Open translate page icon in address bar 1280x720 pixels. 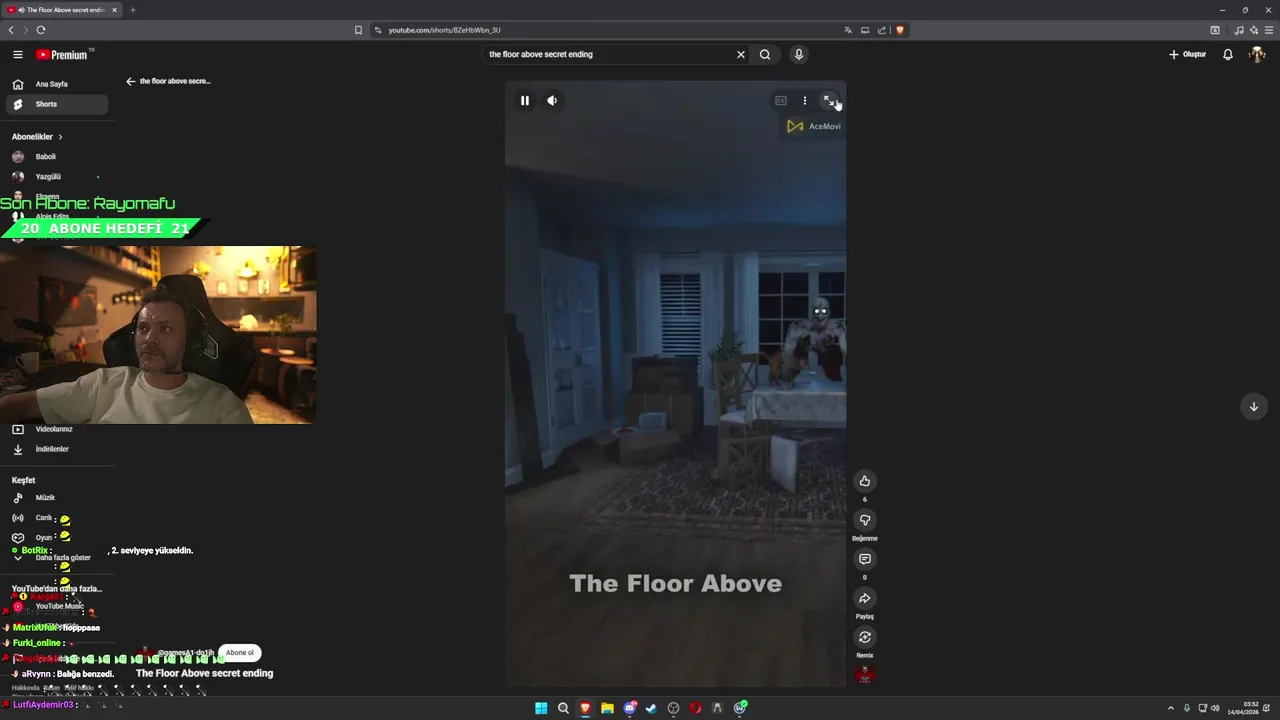(848, 30)
